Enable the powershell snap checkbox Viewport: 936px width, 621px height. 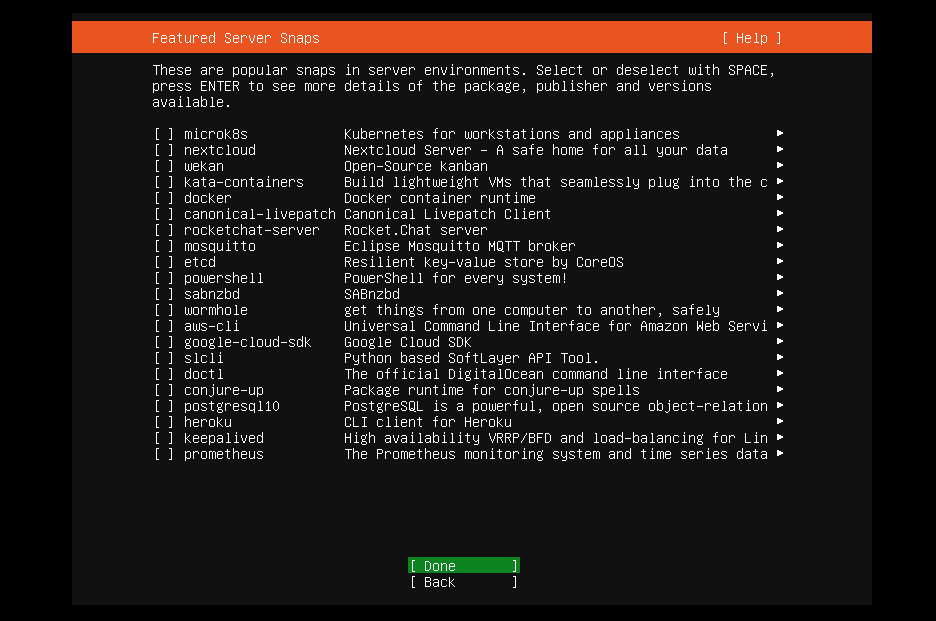click(x=163, y=278)
